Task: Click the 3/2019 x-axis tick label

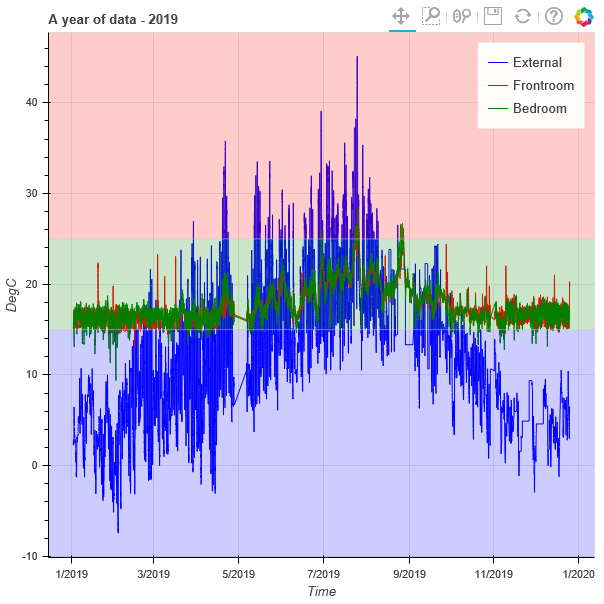Action: [153, 574]
